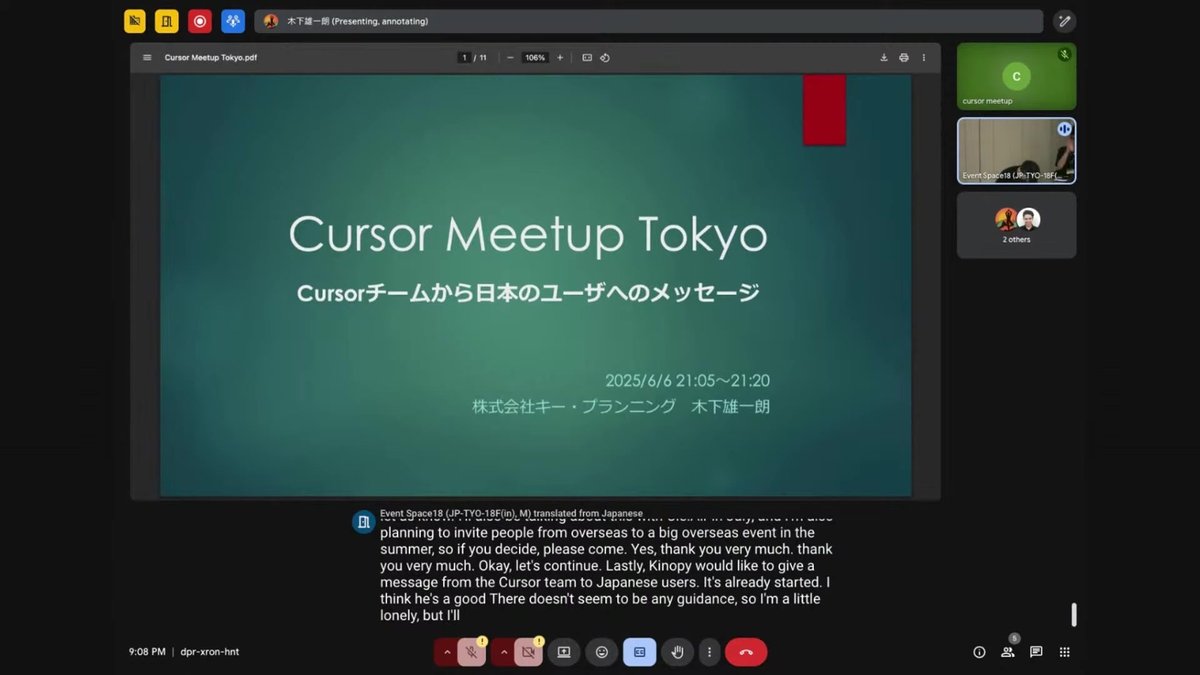
Task: Open the PDF document menu
Action: point(924,57)
